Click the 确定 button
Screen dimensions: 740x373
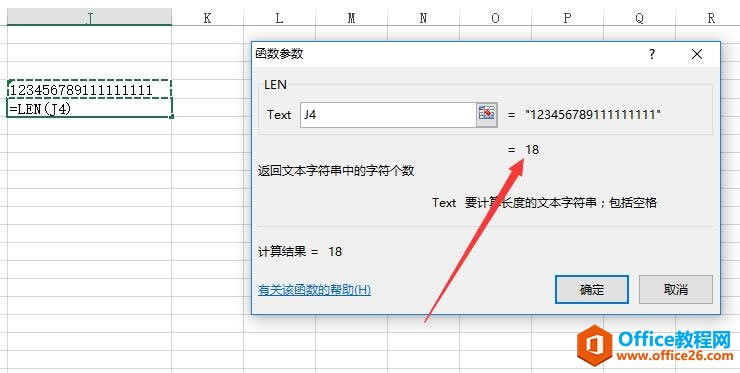click(592, 289)
